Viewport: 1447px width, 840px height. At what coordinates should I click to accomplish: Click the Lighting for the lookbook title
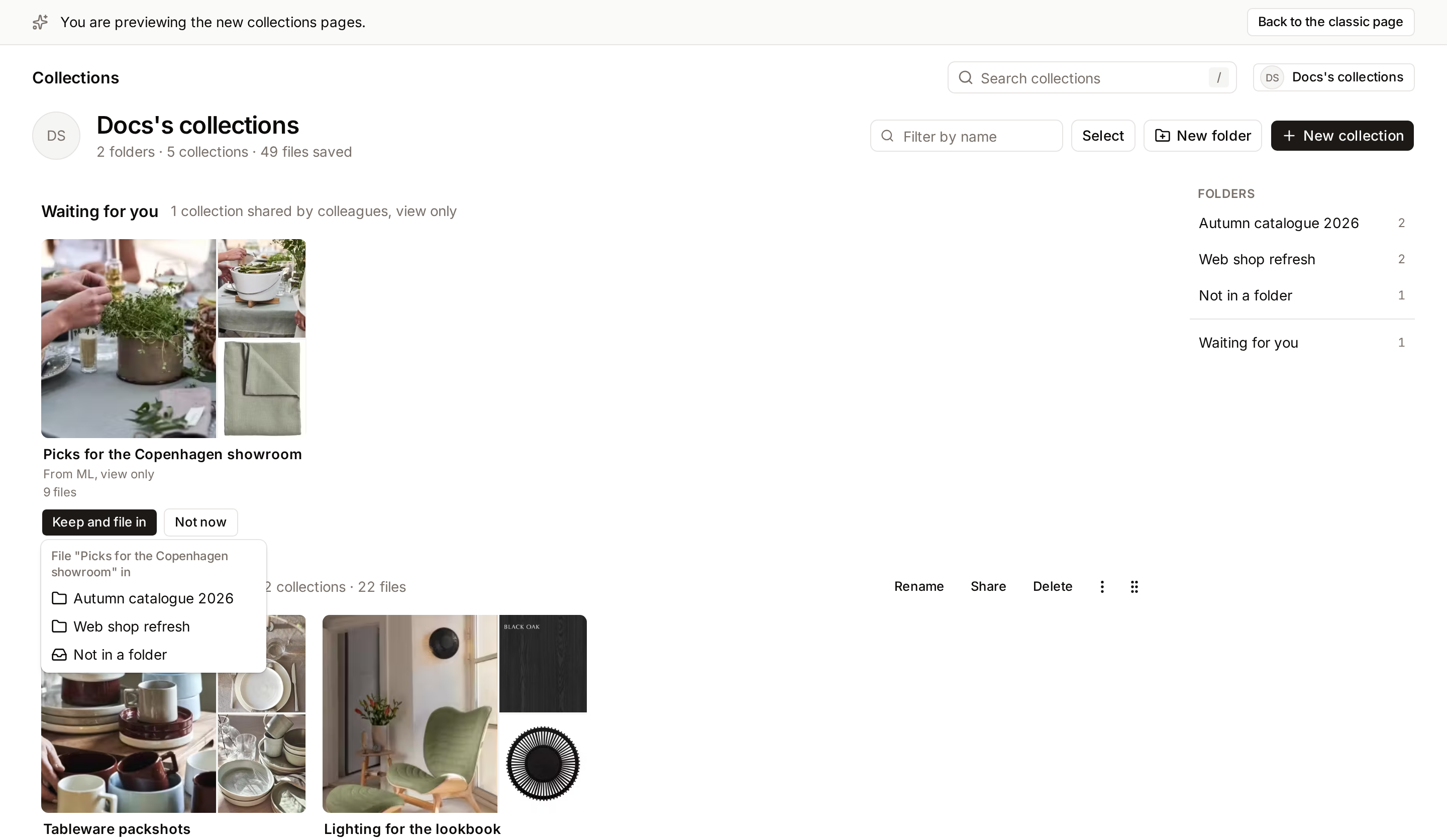tap(412, 829)
